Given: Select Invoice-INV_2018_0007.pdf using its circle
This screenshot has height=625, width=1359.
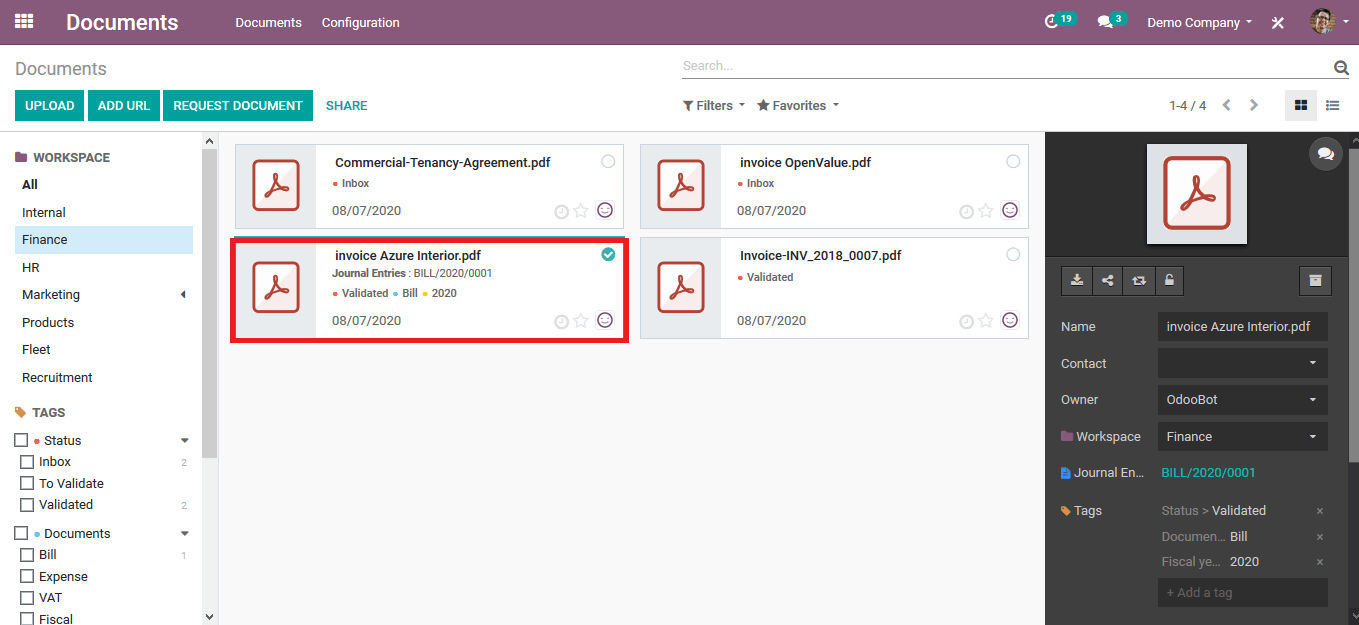Looking at the screenshot, I should [x=1013, y=255].
